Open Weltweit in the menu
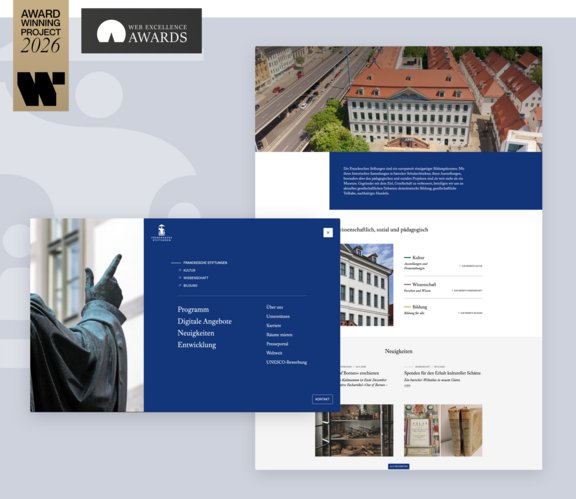The image size is (576, 499). point(274,353)
